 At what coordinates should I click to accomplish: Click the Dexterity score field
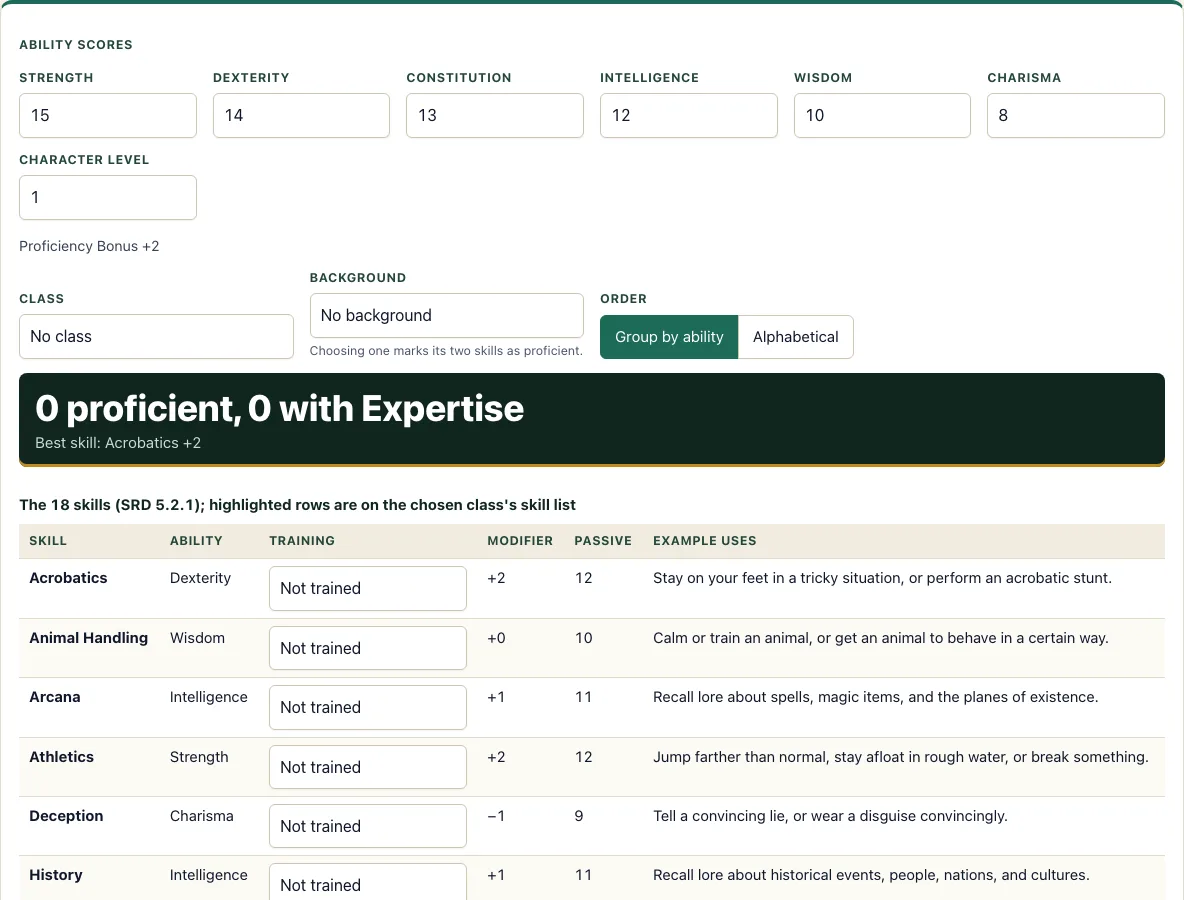(x=301, y=116)
